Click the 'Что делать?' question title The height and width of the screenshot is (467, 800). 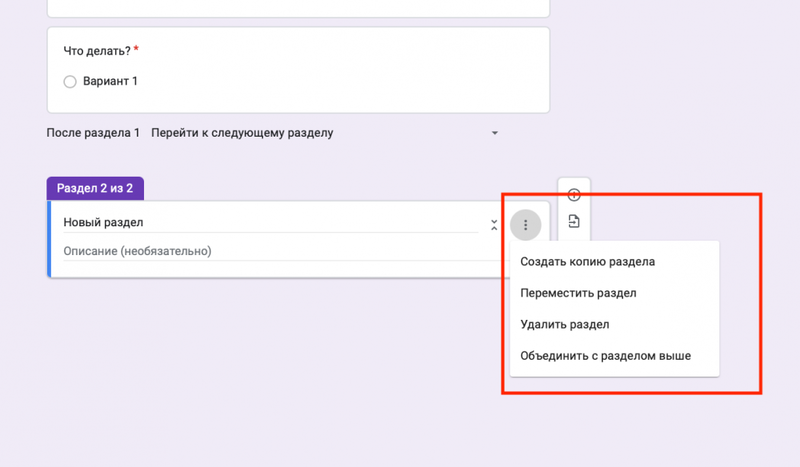pos(97,51)
